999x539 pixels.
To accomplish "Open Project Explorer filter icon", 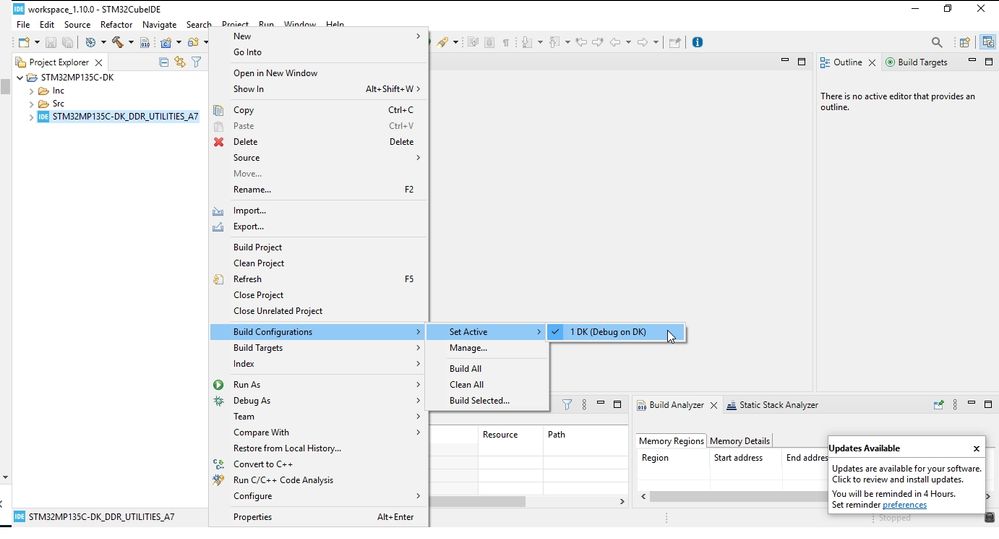I will pos(196,62).
